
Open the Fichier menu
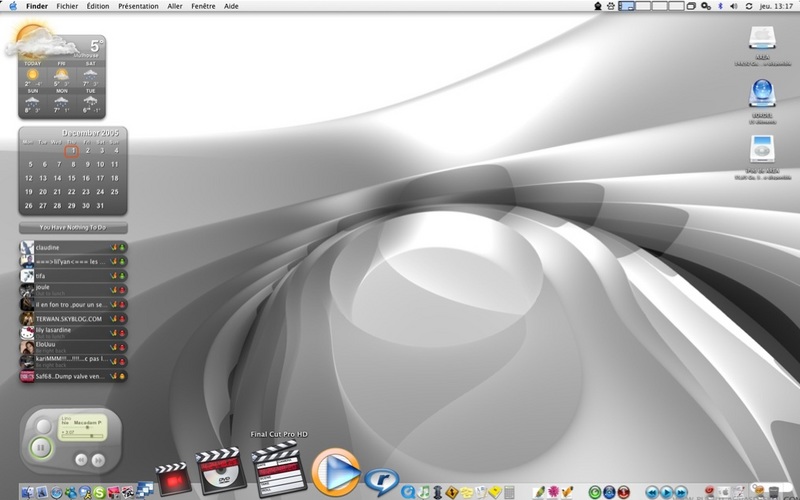67,6
